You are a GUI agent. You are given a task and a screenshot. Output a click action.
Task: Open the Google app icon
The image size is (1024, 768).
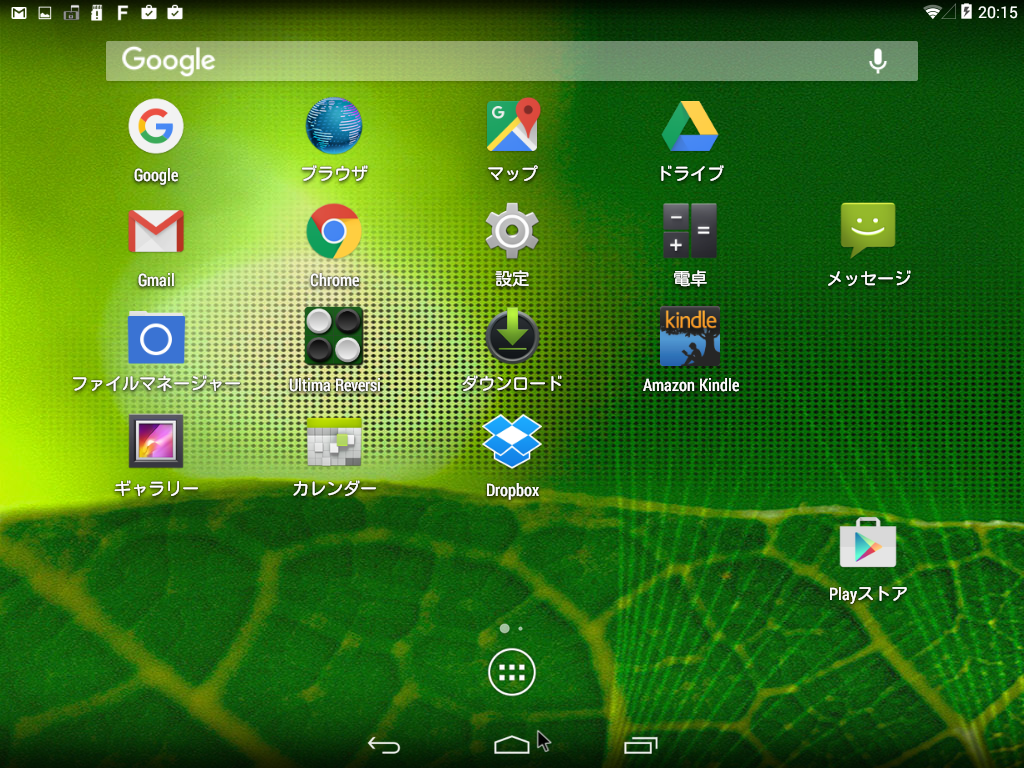point(155,126)
